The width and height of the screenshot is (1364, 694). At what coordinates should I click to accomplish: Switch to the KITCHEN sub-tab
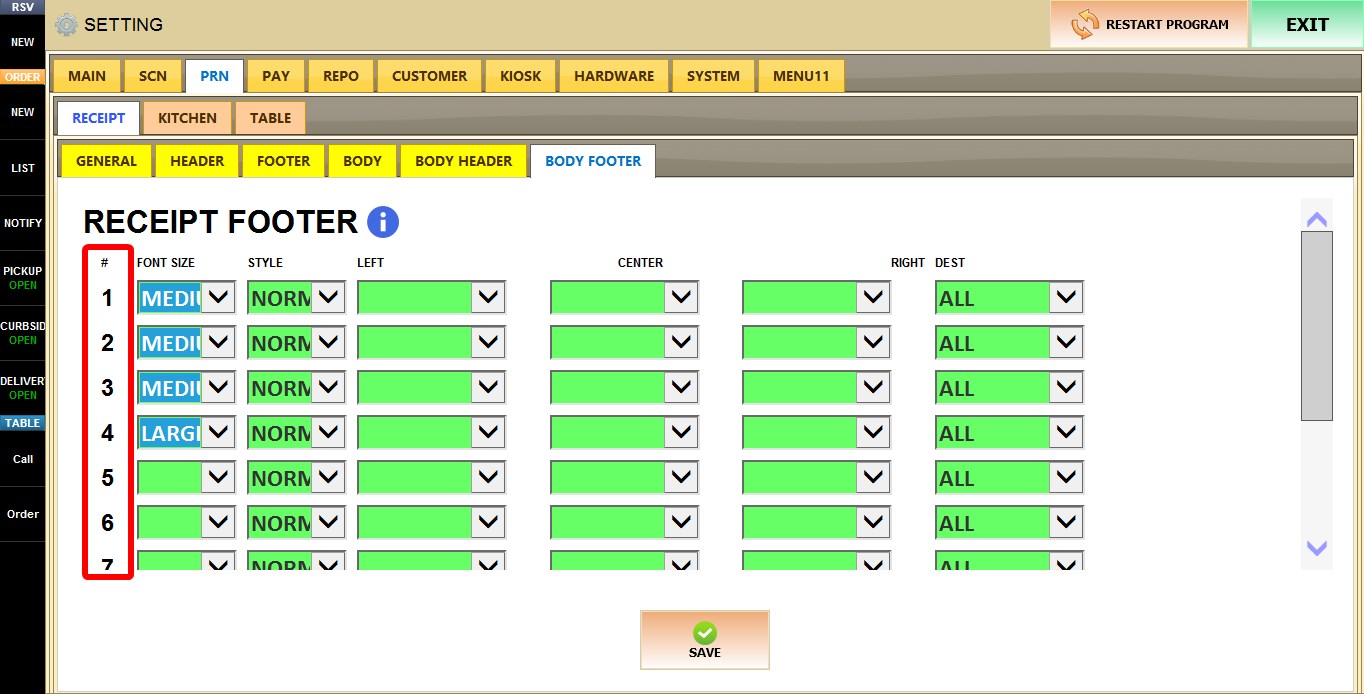(187, 118)
